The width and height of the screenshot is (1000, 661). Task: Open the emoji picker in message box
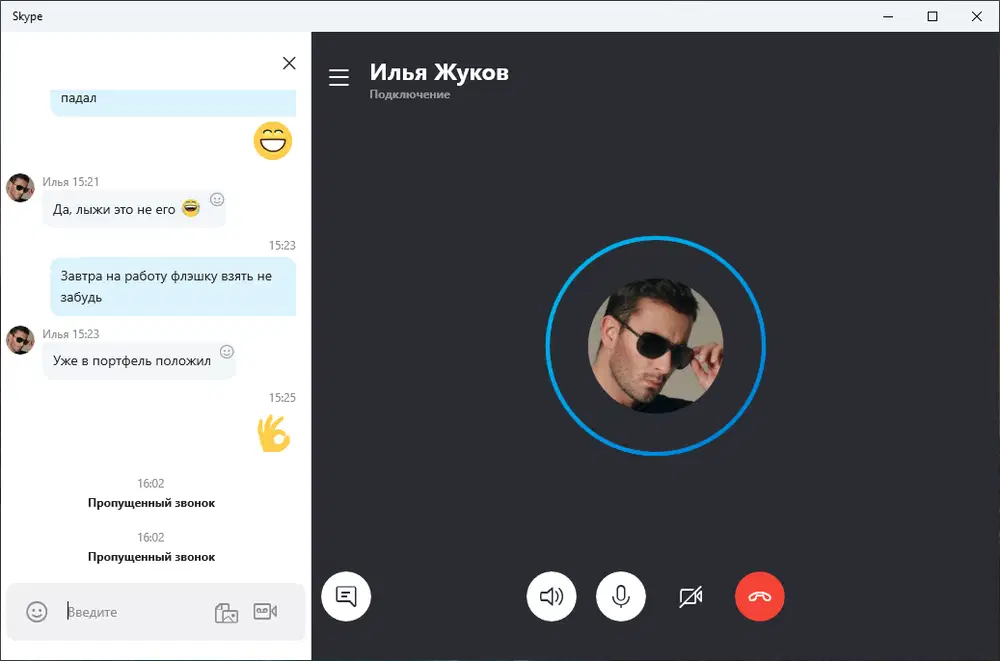pos(37,611)
